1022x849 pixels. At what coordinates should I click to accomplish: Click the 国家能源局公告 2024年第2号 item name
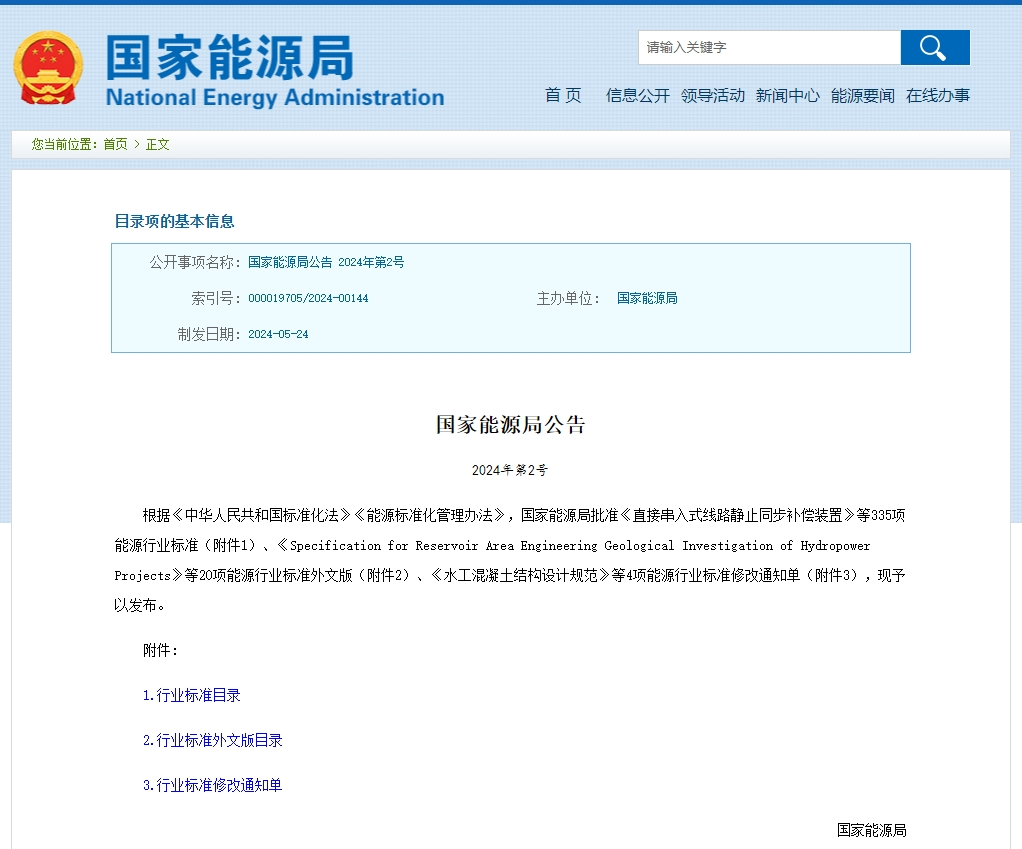(326, 262)
